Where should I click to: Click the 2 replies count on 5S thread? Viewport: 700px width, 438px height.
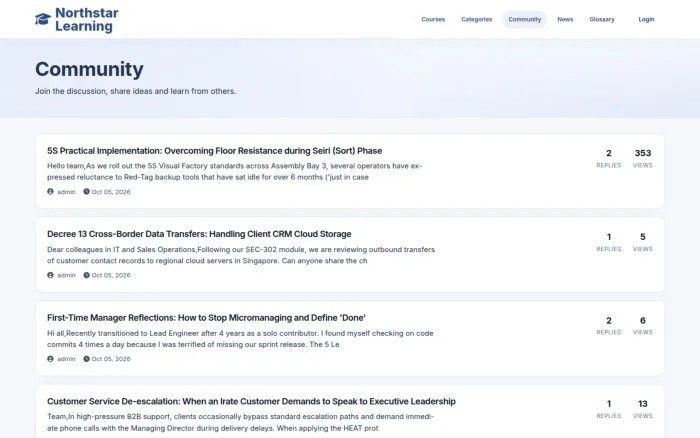(x=608, y=153)
